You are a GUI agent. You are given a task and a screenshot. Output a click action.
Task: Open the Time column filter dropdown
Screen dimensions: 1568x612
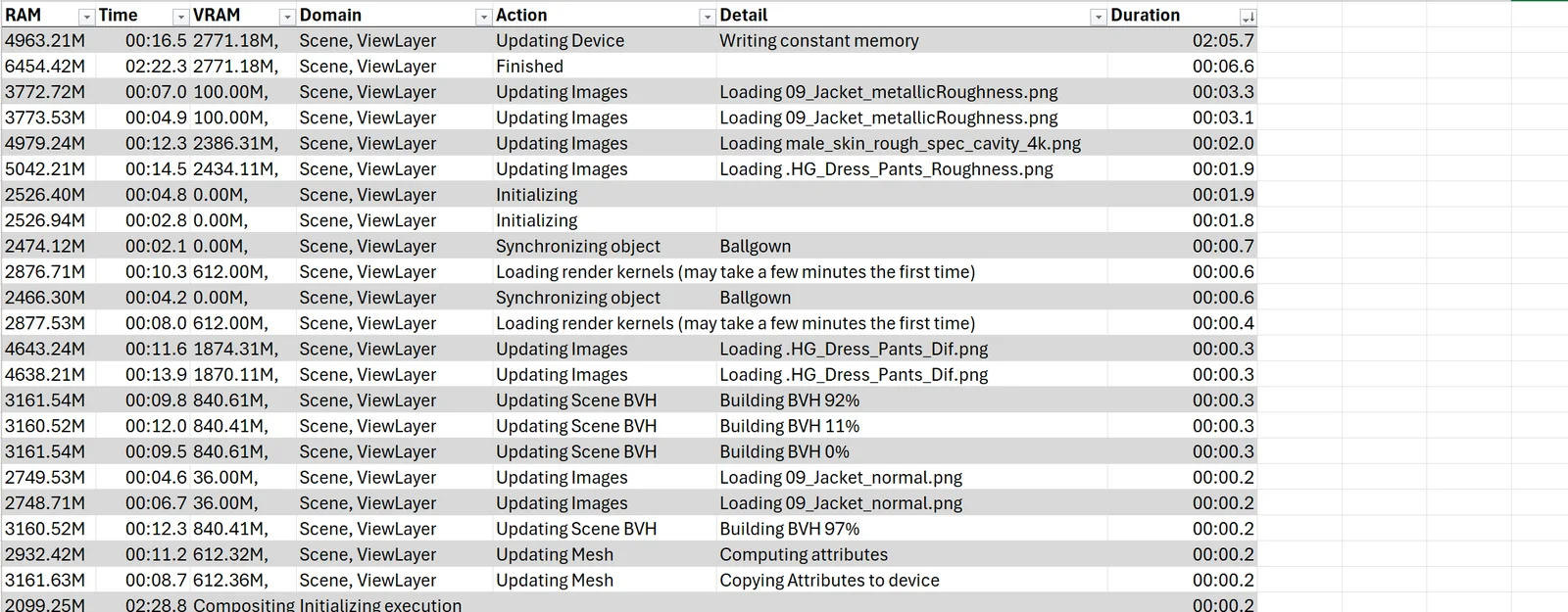tap(180, 17)
